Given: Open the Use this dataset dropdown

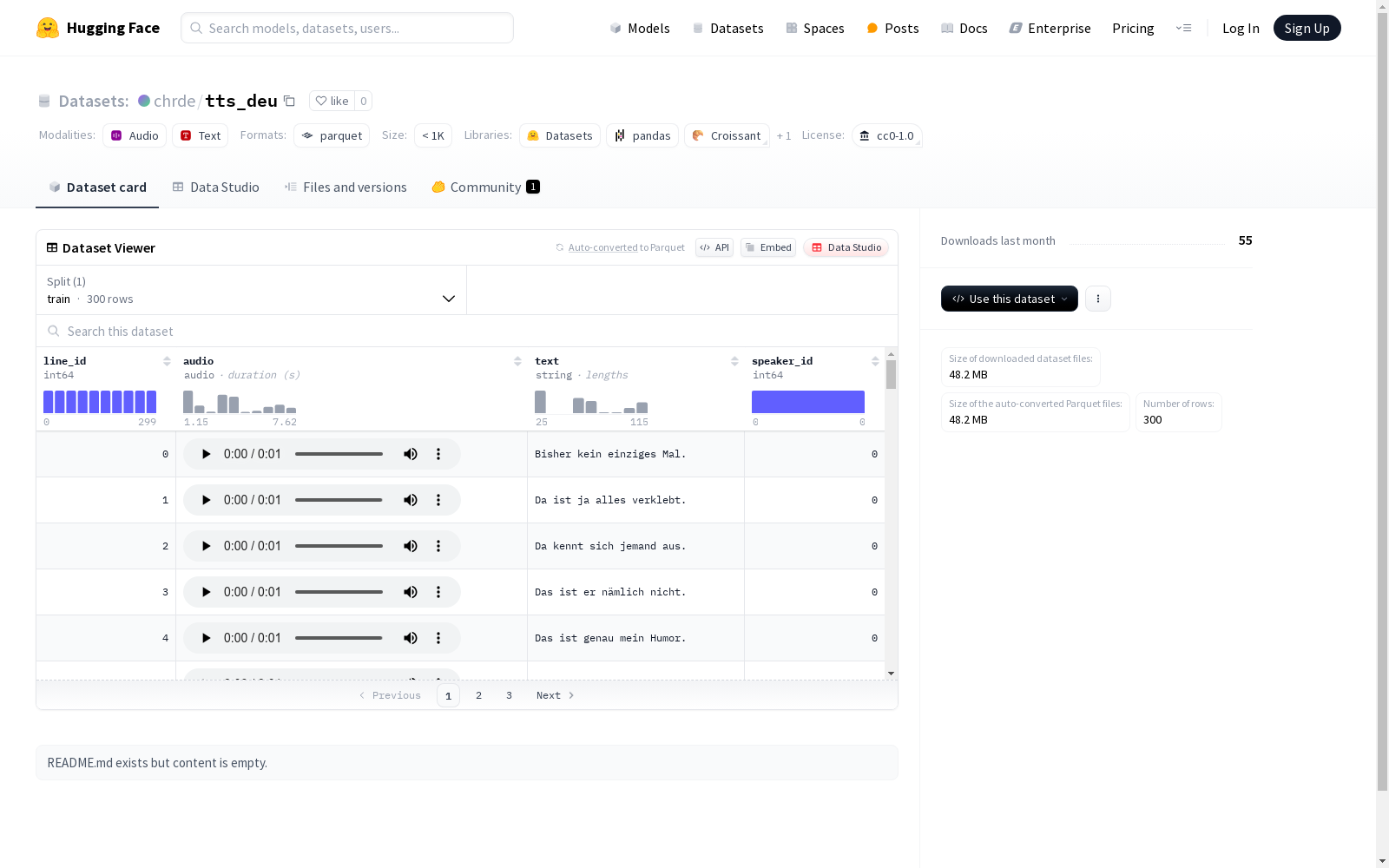Looking at the screenshot, I should 1010,299.
